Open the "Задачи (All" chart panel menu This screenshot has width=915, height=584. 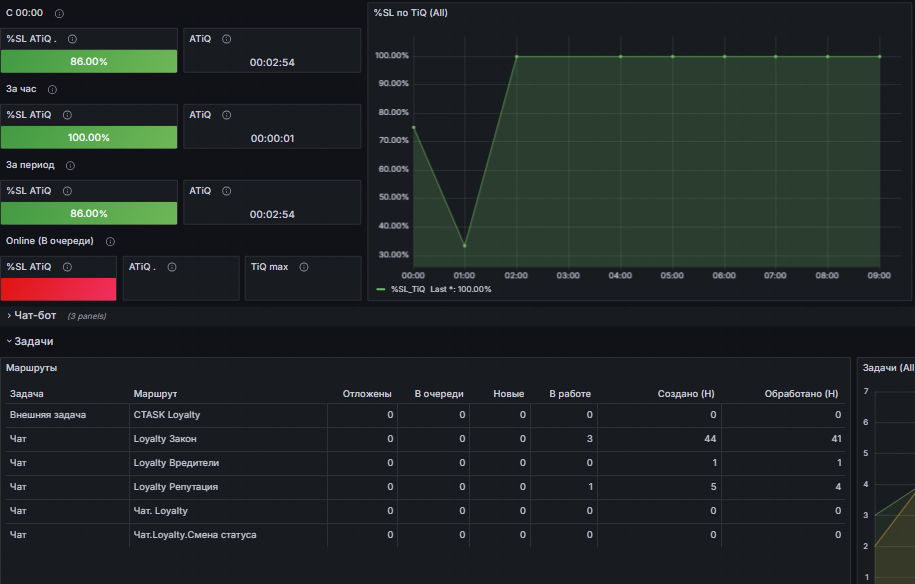pyautogui.click(x=887, y=367)
